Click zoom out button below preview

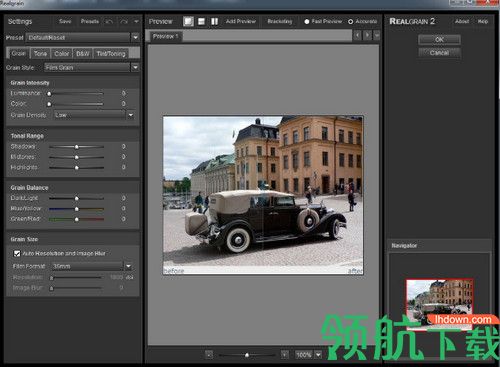coord(209,354)
